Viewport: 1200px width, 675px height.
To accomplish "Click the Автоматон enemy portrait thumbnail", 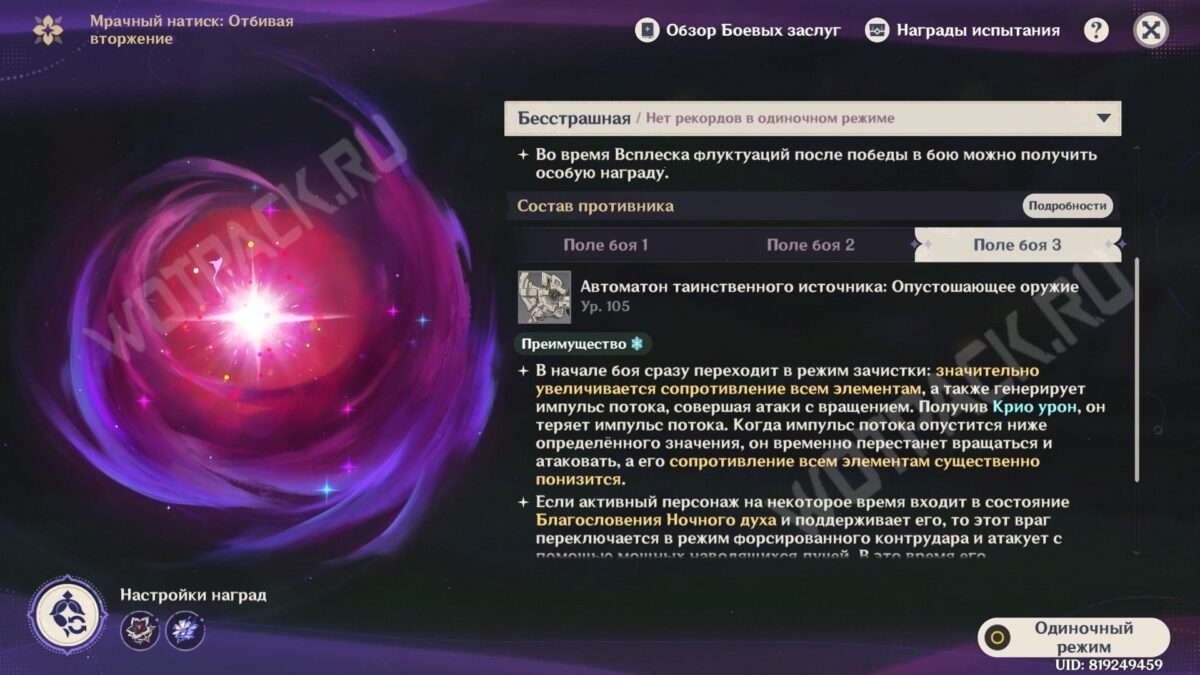I will coord(544,297).
